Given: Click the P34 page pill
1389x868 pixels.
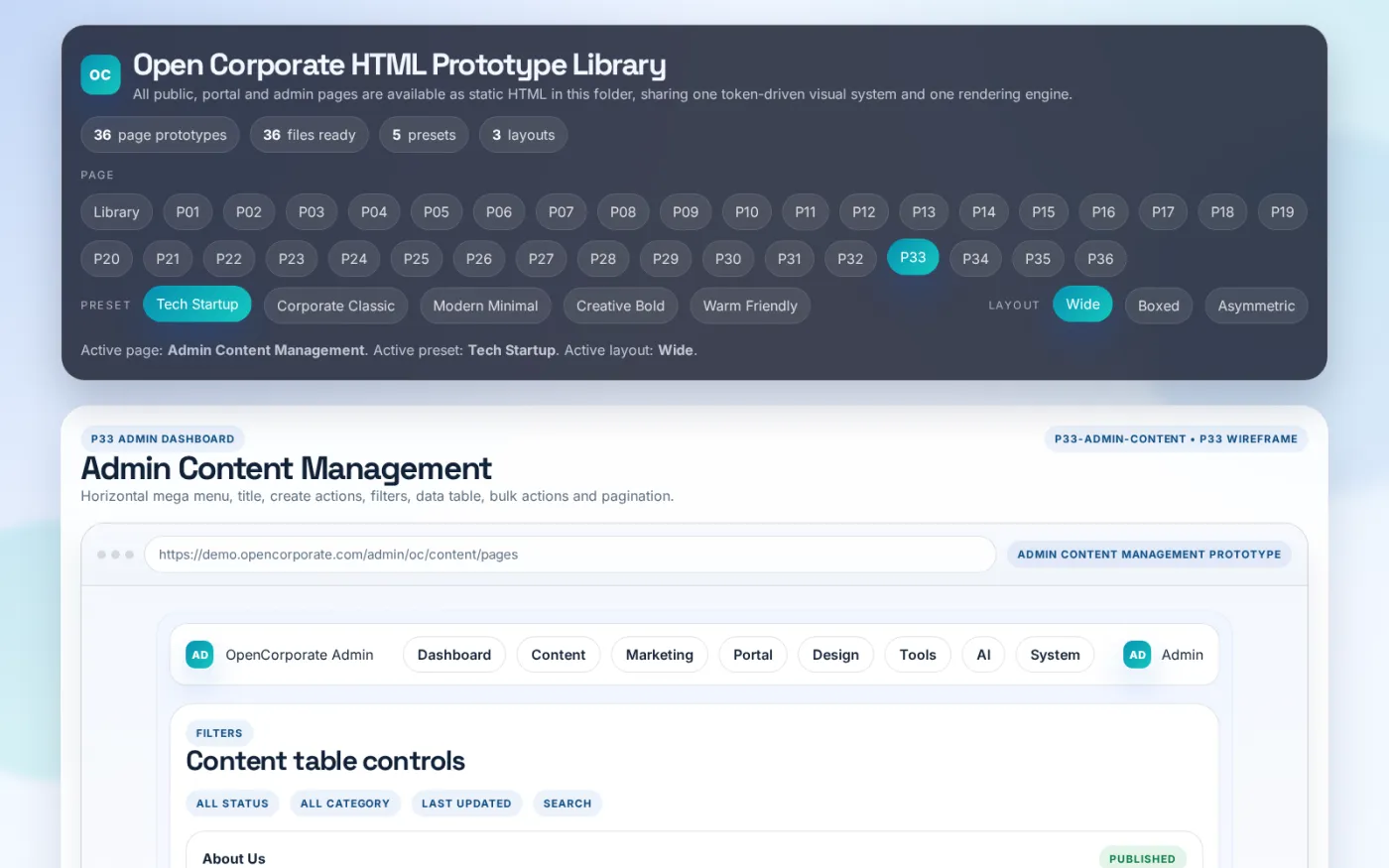Looking at the screenshot, I should click(975, 258).
